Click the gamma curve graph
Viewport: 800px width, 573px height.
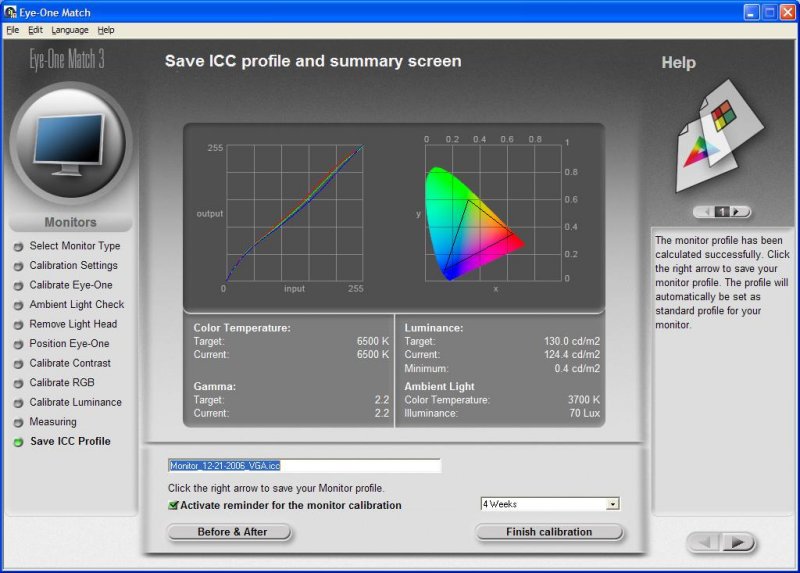(294, 213)
